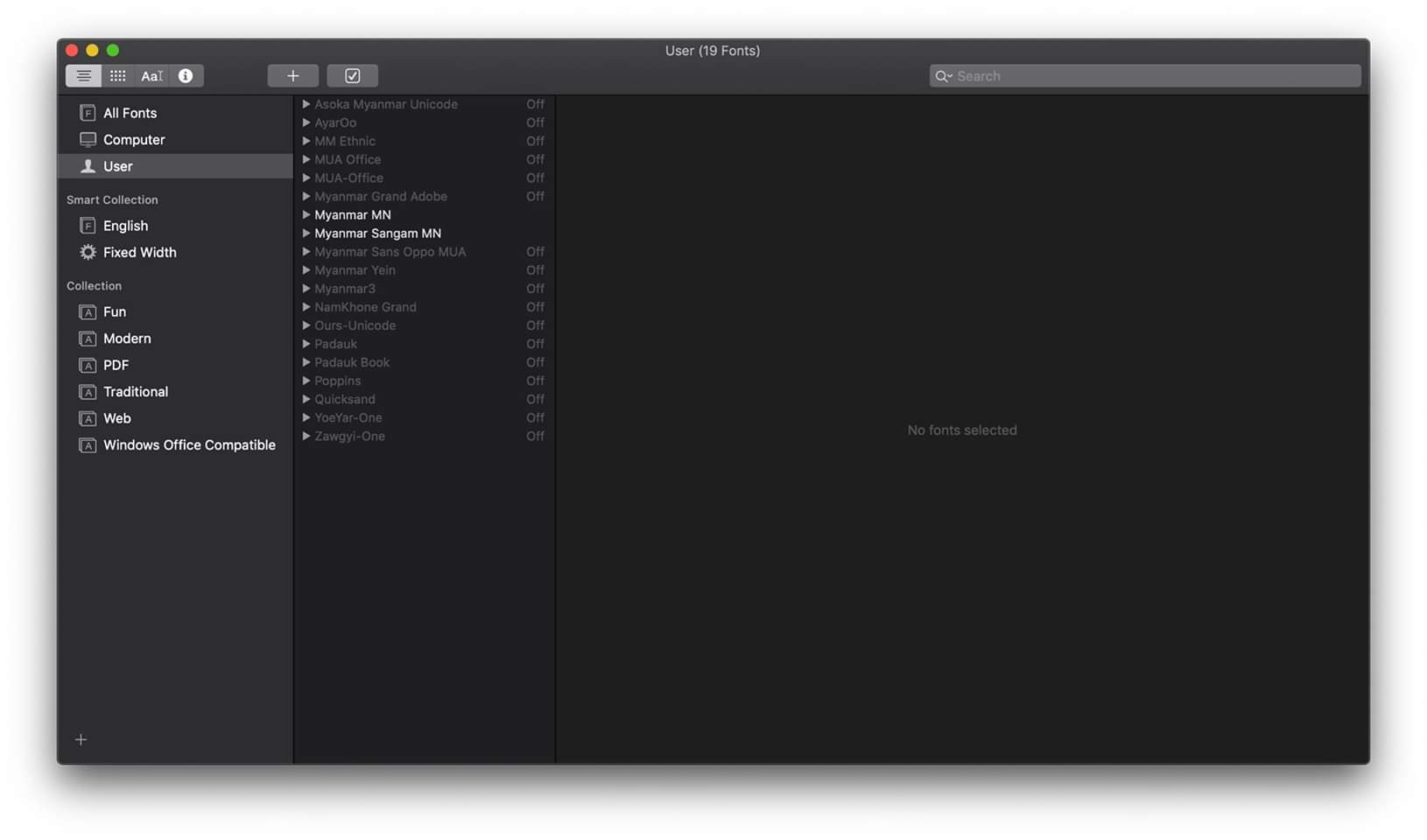Expand the Asoka Myanmar Unicode family
Screen dimensions: 1427x840
[306, 104]
